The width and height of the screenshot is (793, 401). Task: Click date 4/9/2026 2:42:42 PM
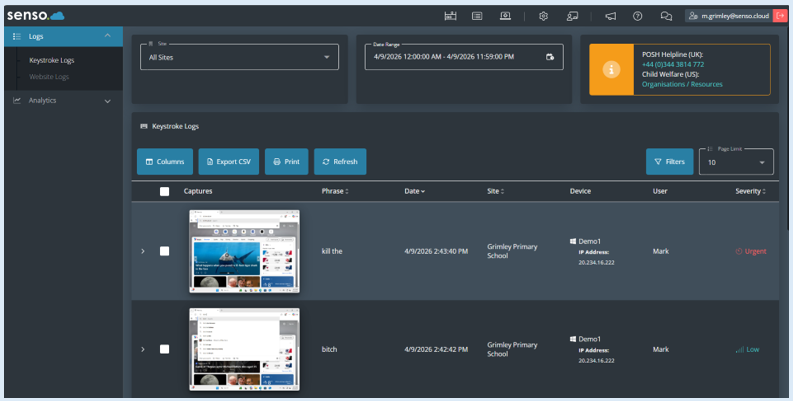[436, 349]
